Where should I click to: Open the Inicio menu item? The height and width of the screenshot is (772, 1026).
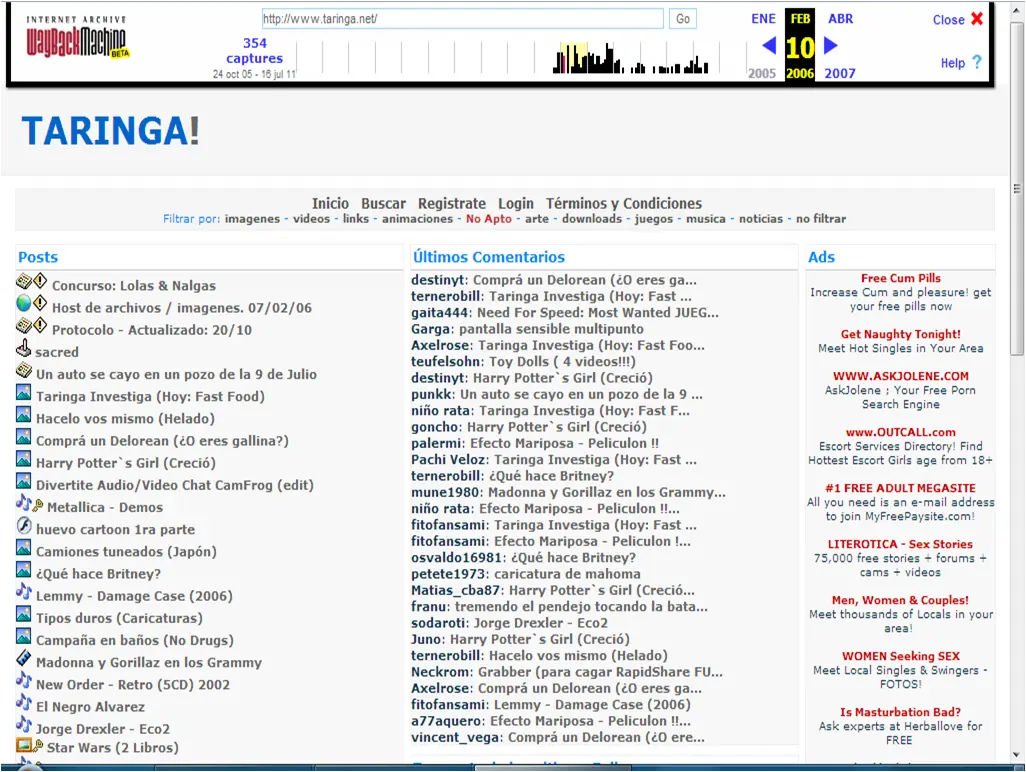[x=330, y=203]
